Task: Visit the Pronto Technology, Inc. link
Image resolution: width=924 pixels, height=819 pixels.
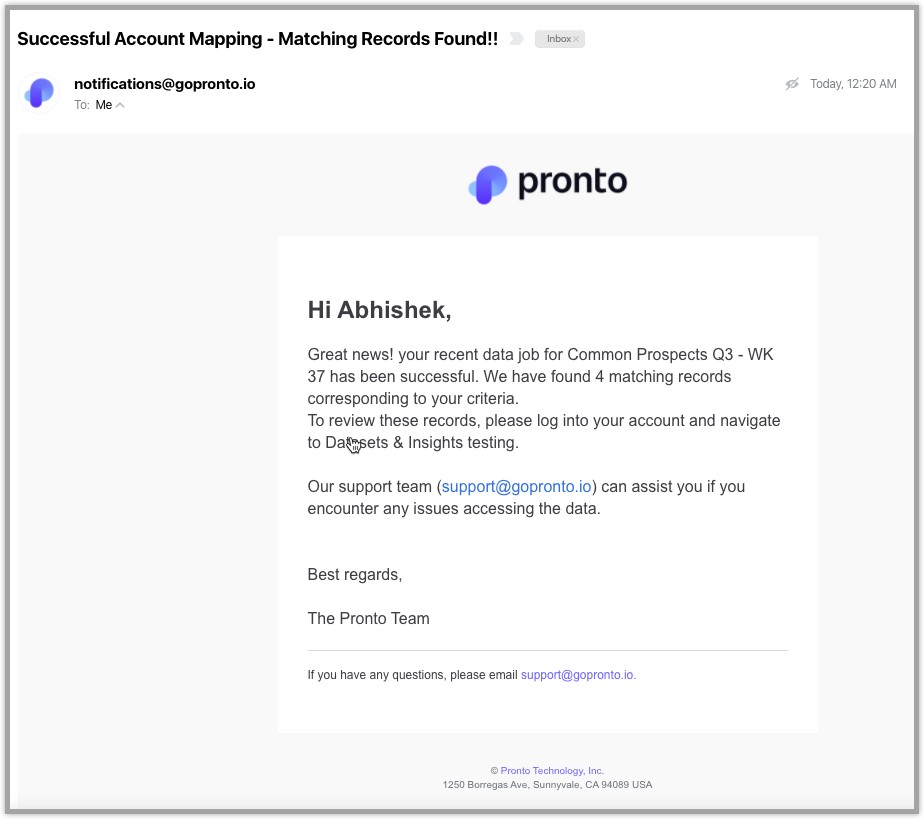Action: click(552, 771)
